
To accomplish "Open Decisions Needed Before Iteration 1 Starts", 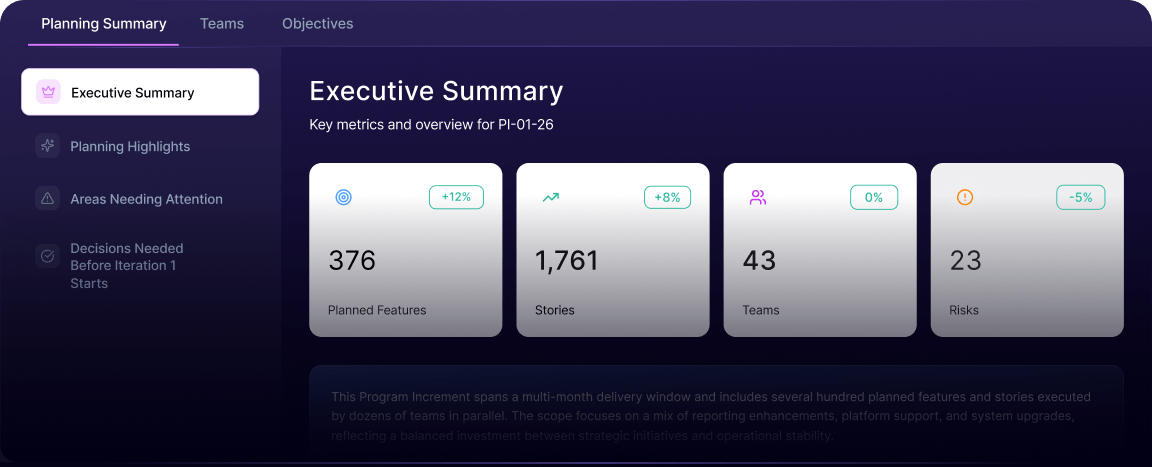I will coord(127,266).
